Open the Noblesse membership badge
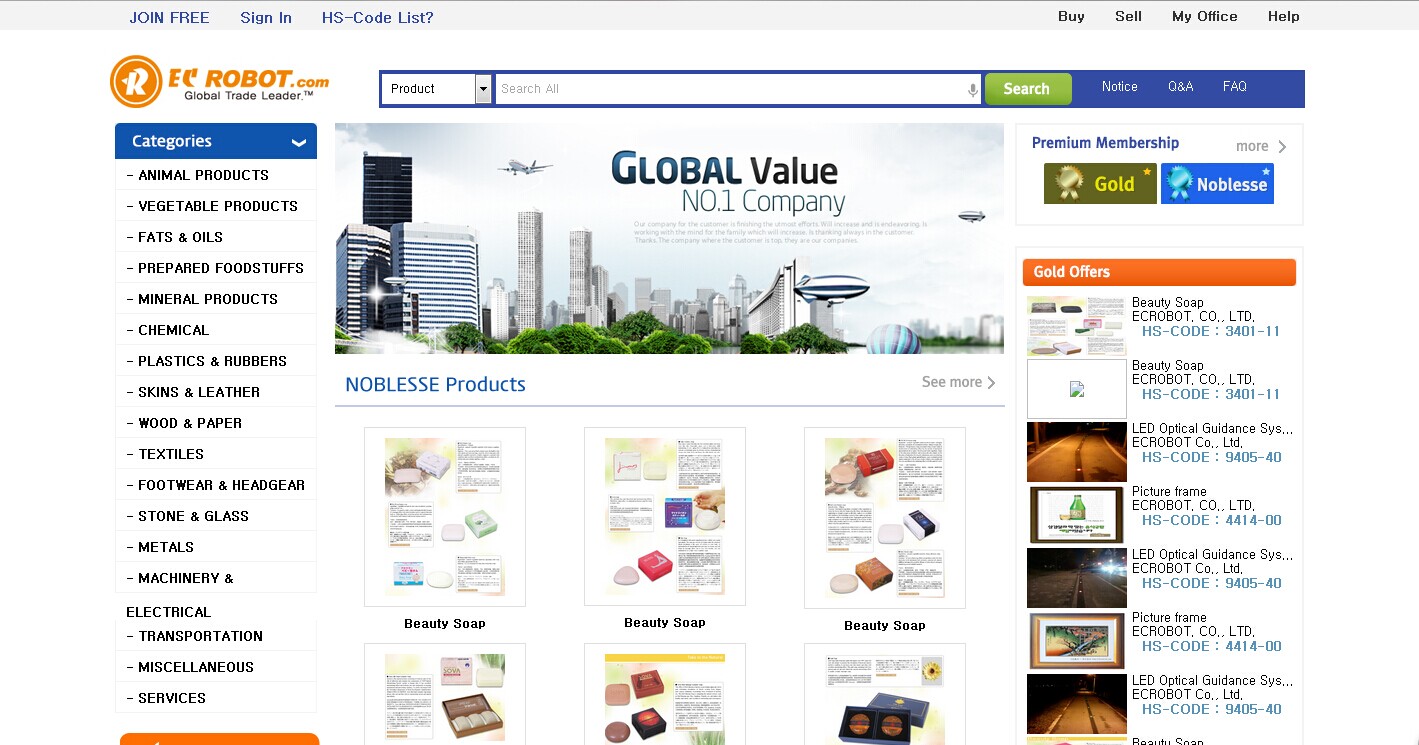The height and width of the screenshot is (745, 1419). 1217,184
